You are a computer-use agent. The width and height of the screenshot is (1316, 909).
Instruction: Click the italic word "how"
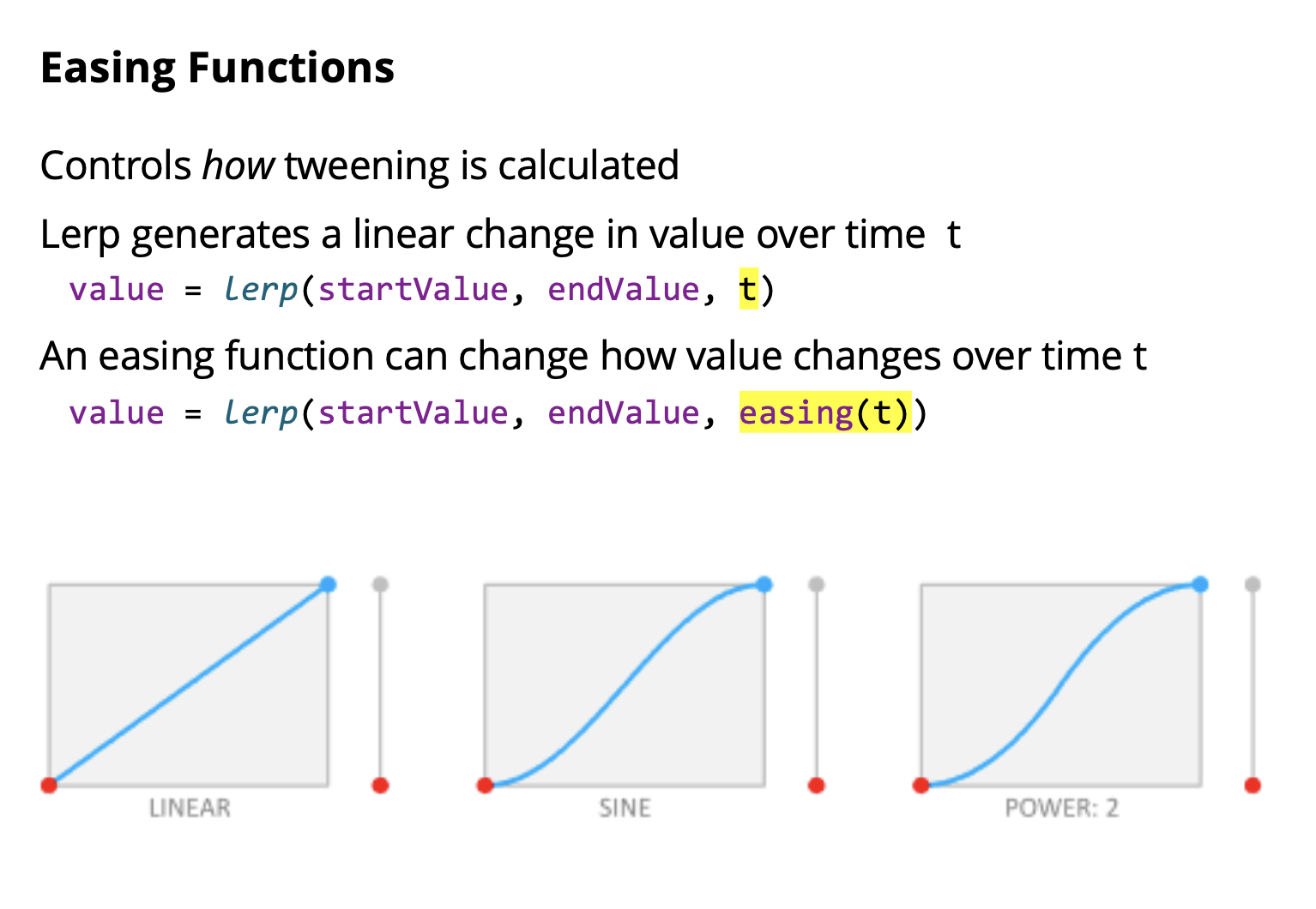(x=238, y=166)
